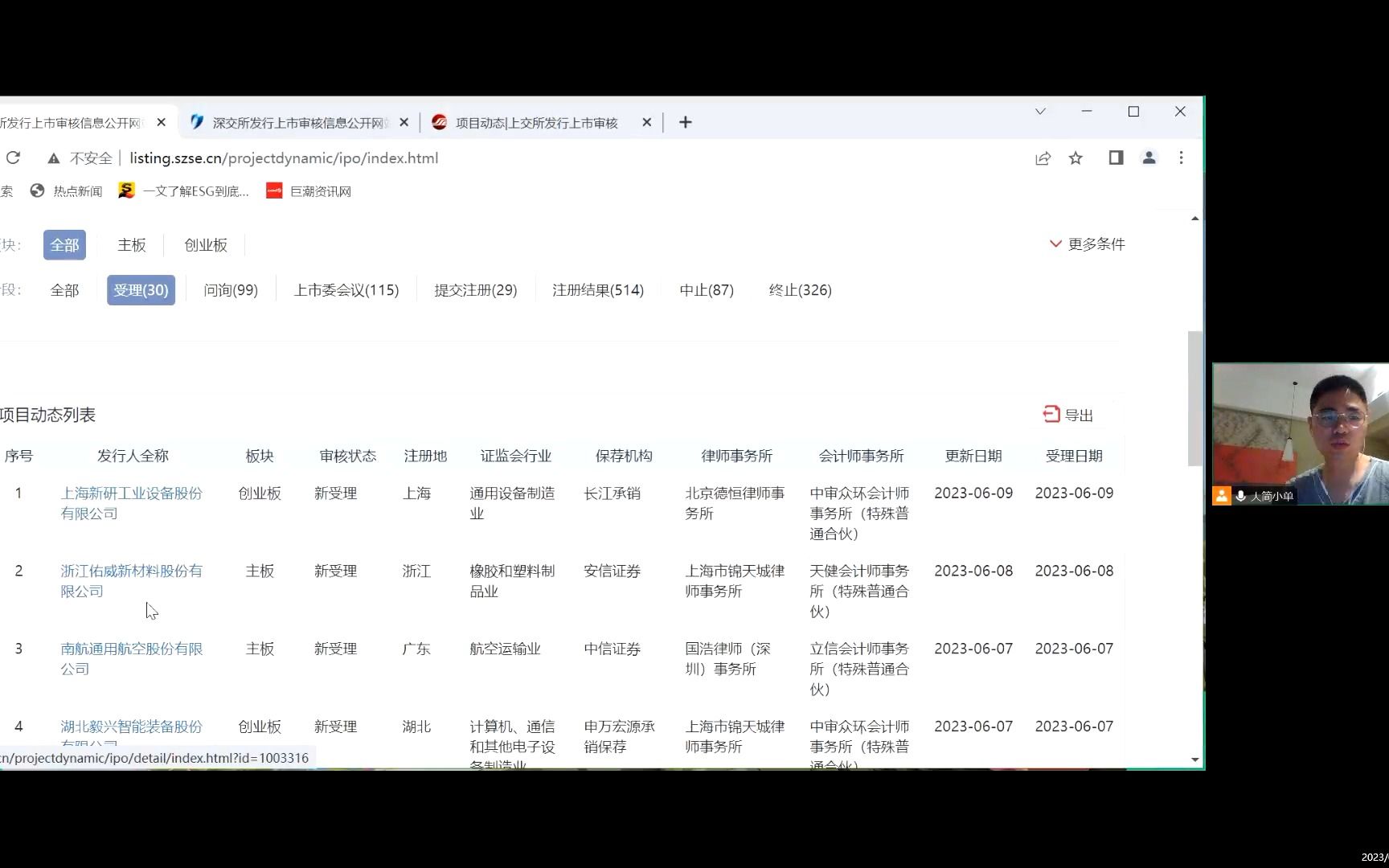Click the page scrollbar down arrow
This screenshot has width=1389, height=868.
(x=1195, y=759)
